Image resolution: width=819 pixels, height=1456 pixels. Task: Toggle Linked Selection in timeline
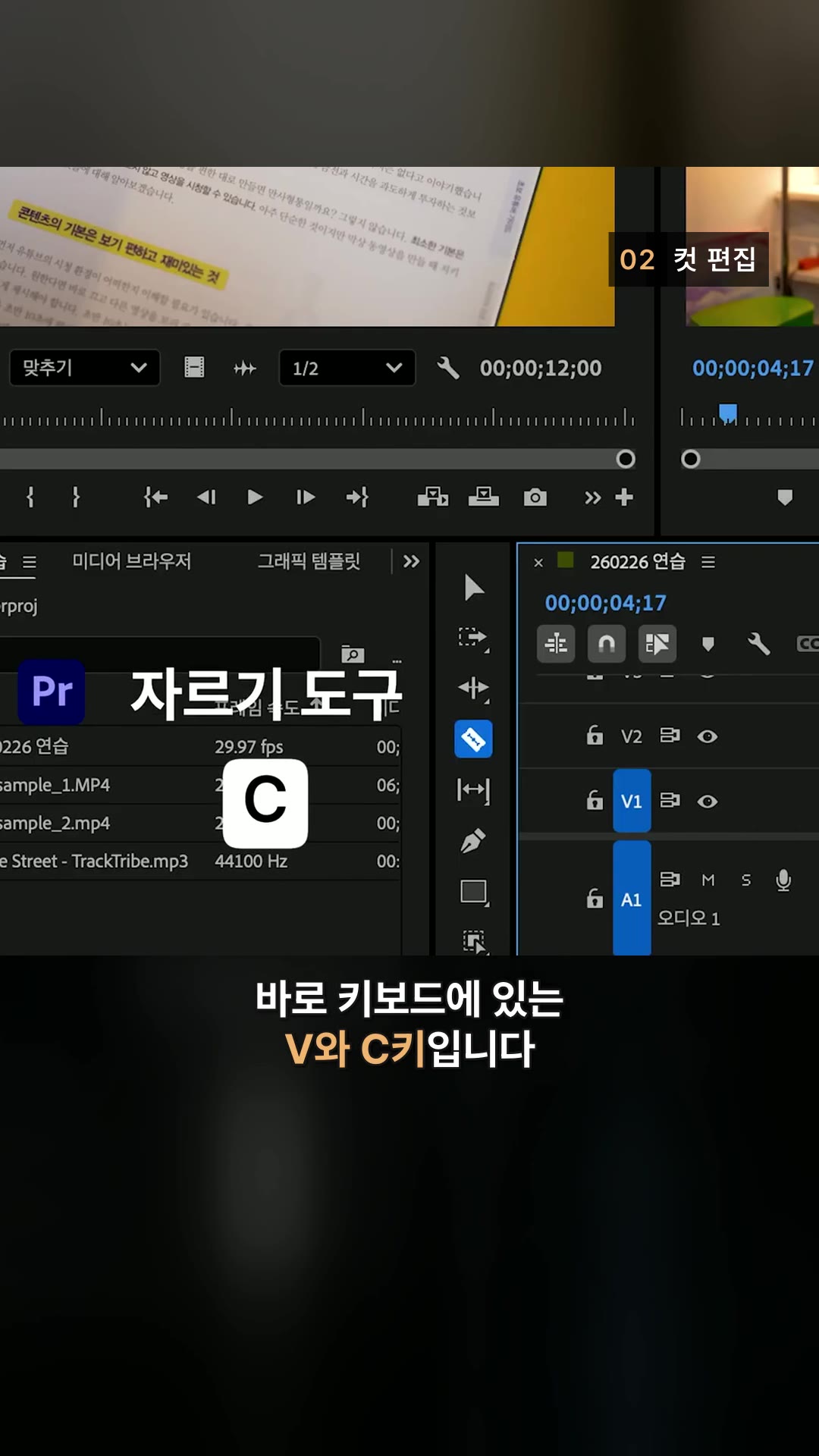point(657,644)
